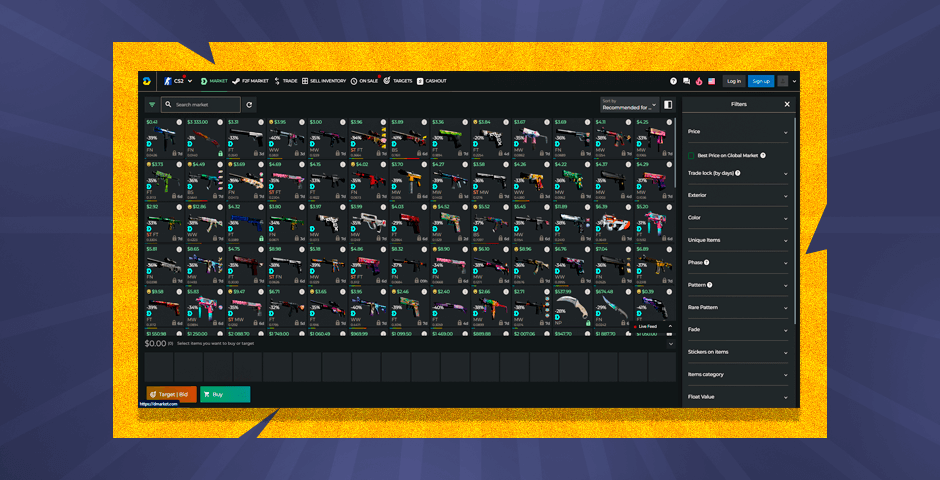Image resolution: width=940 pixels, height=480 pixels.
Task: Open the chat messages icon
Action: click(x=686, y=81)
